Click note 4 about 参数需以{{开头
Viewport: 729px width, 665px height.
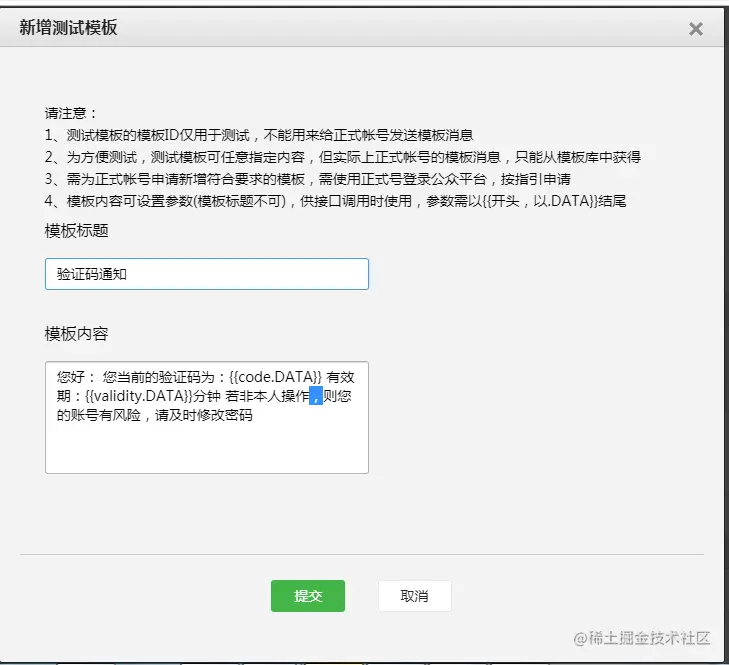[x=335, y=201]
